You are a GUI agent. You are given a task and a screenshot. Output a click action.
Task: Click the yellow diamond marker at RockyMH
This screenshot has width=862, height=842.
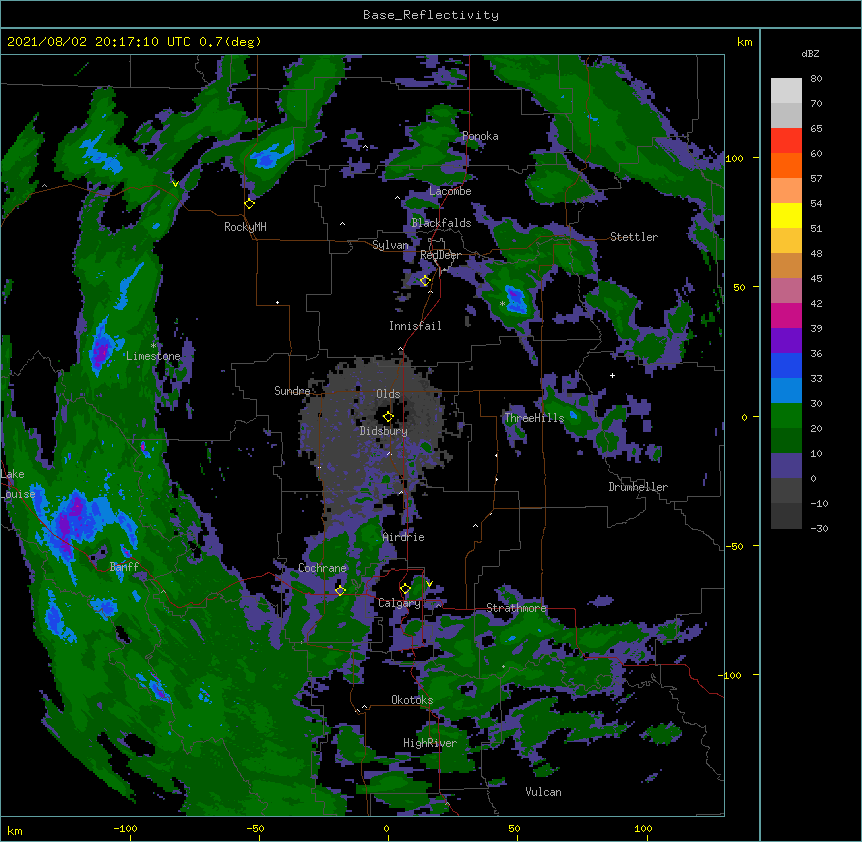[250, 204]
